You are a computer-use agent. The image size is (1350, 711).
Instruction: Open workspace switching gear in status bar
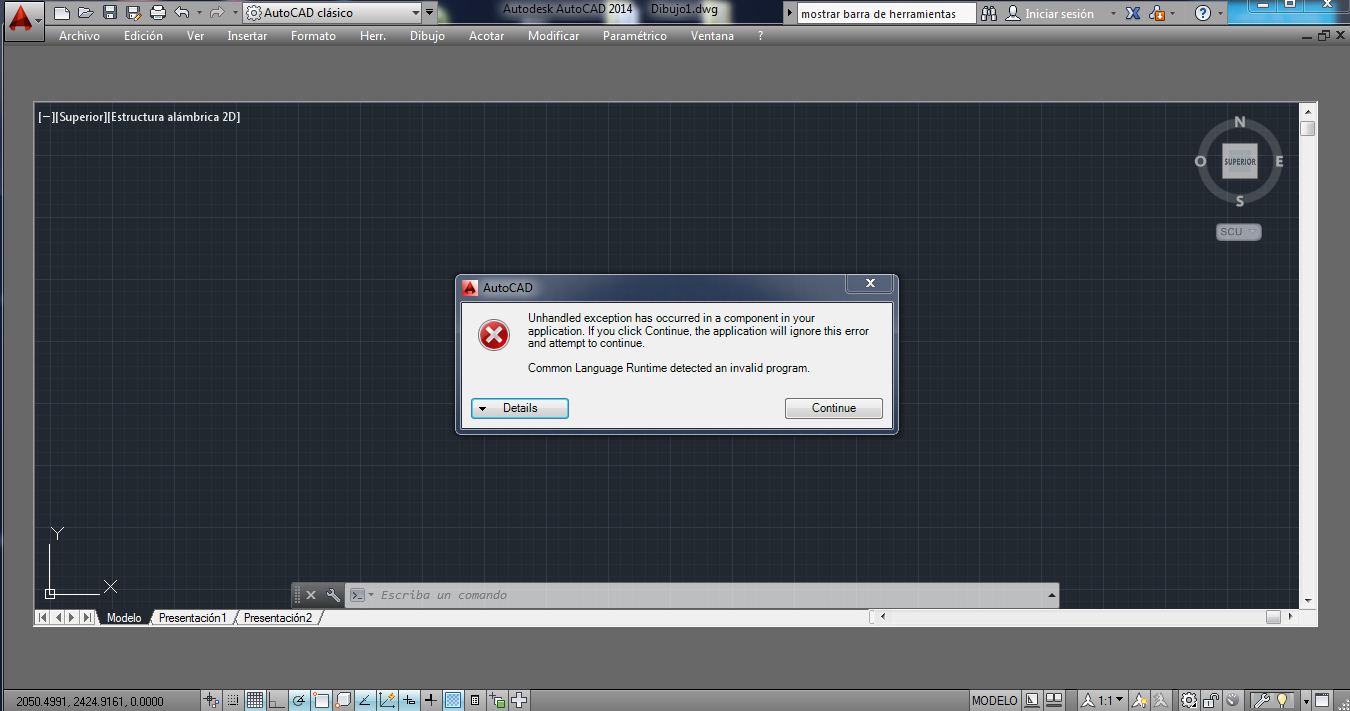pyautogui.click(x=1189, y=700)
